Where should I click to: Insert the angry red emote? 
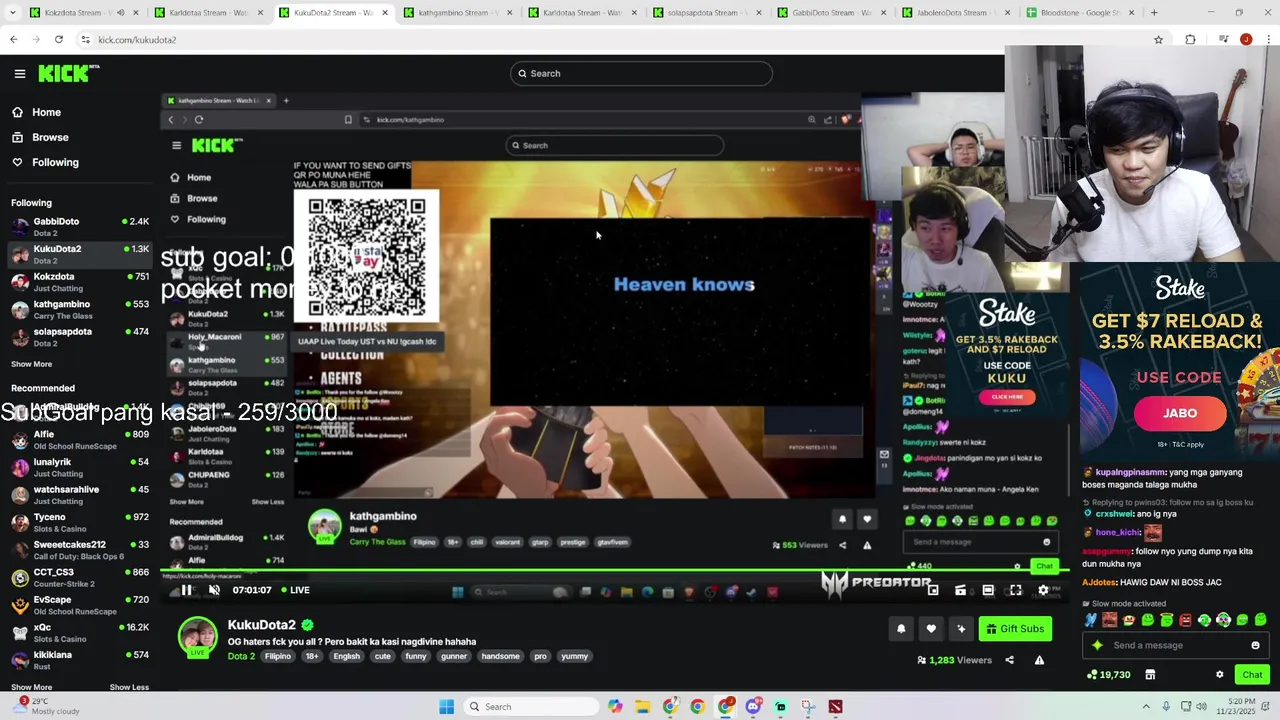coord(1185,620)
